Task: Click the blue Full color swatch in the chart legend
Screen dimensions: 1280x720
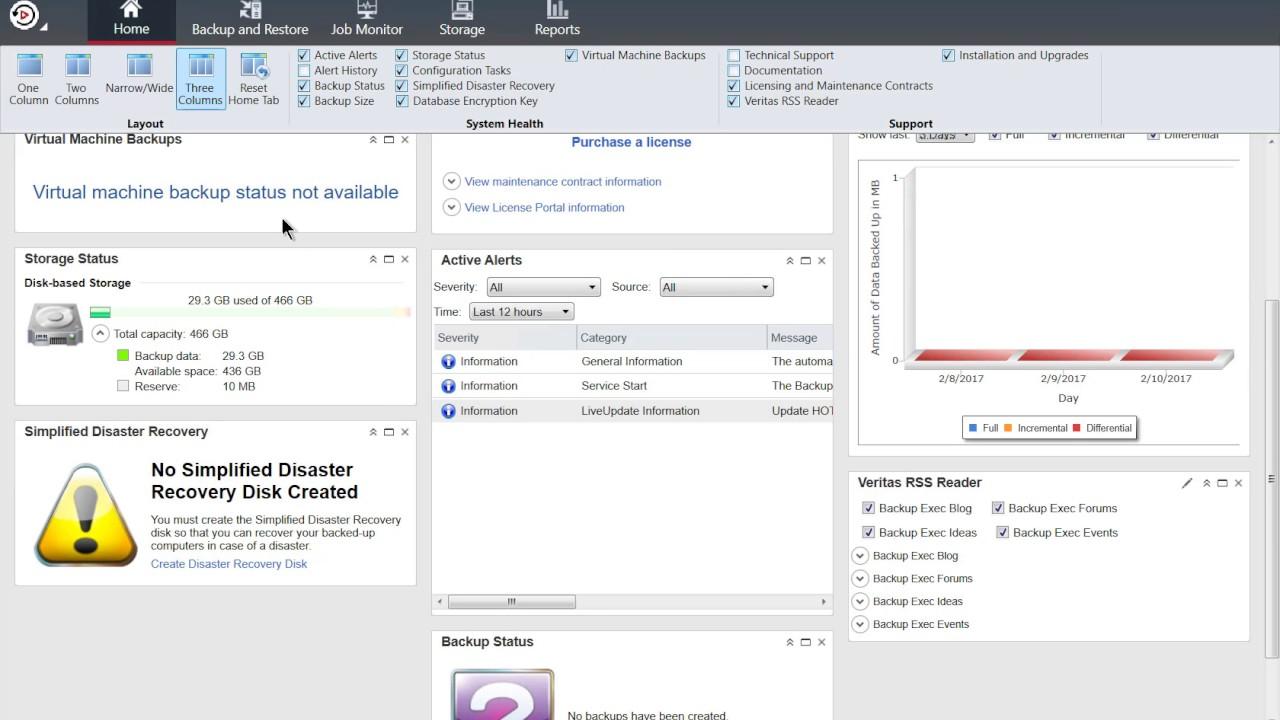Action: click(x=972, y=427)
